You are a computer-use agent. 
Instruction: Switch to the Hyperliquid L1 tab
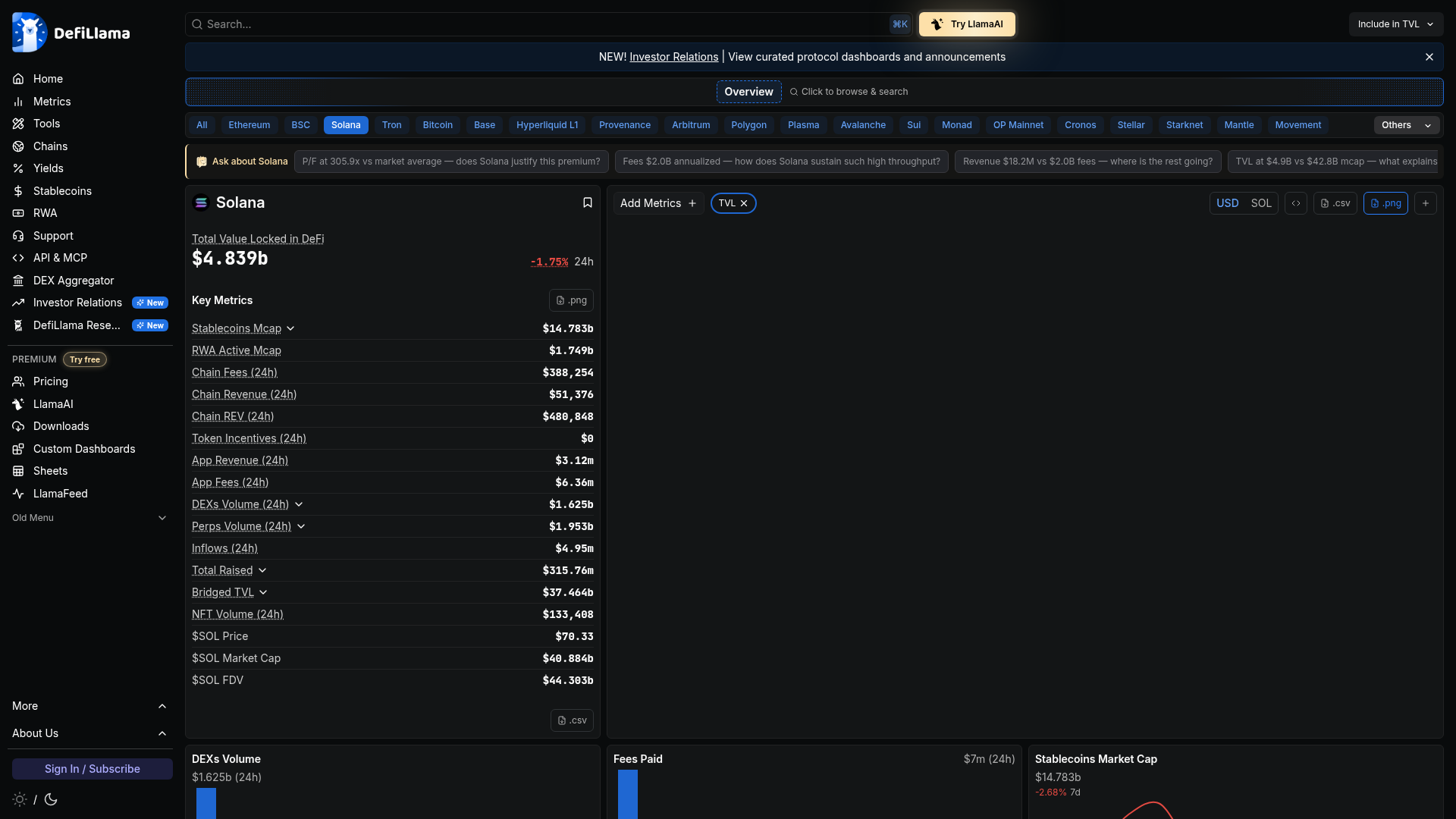click(548, 125)
